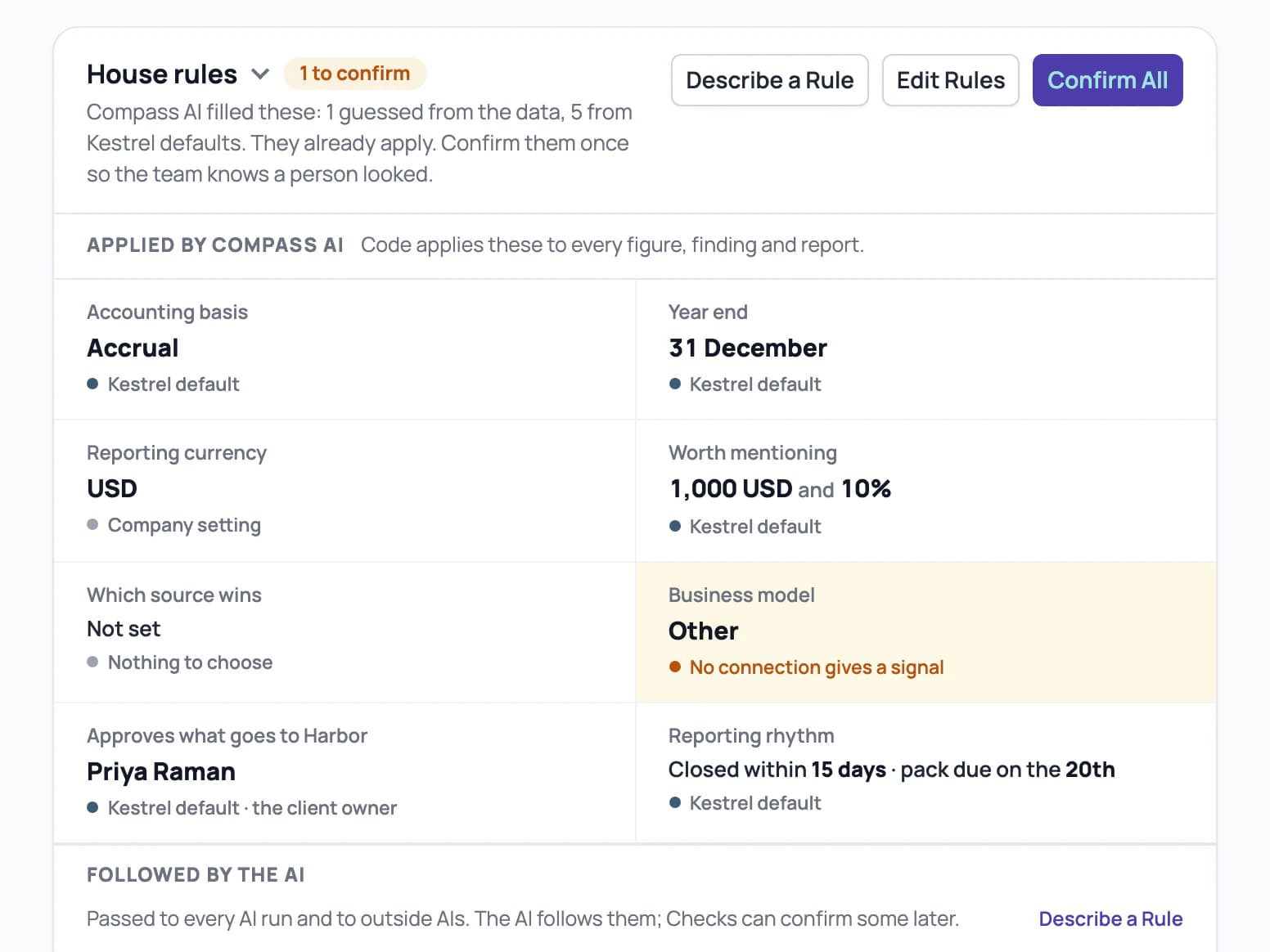Click the 'Approves what goes to Harbor' label
1270x952 pixels.
(x=227, y=736)
